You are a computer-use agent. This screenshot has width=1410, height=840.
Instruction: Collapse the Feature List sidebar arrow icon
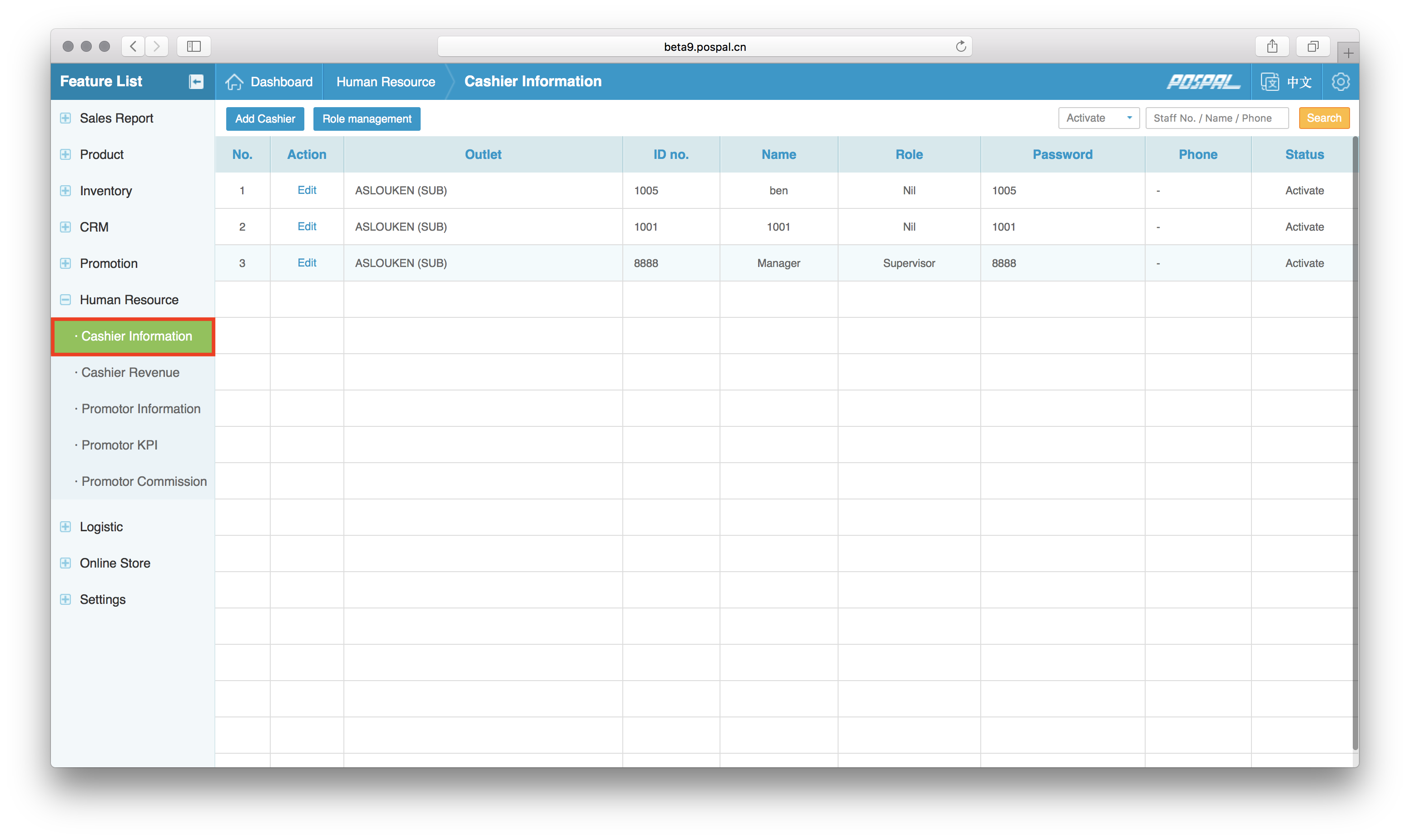tap(196, 82)
